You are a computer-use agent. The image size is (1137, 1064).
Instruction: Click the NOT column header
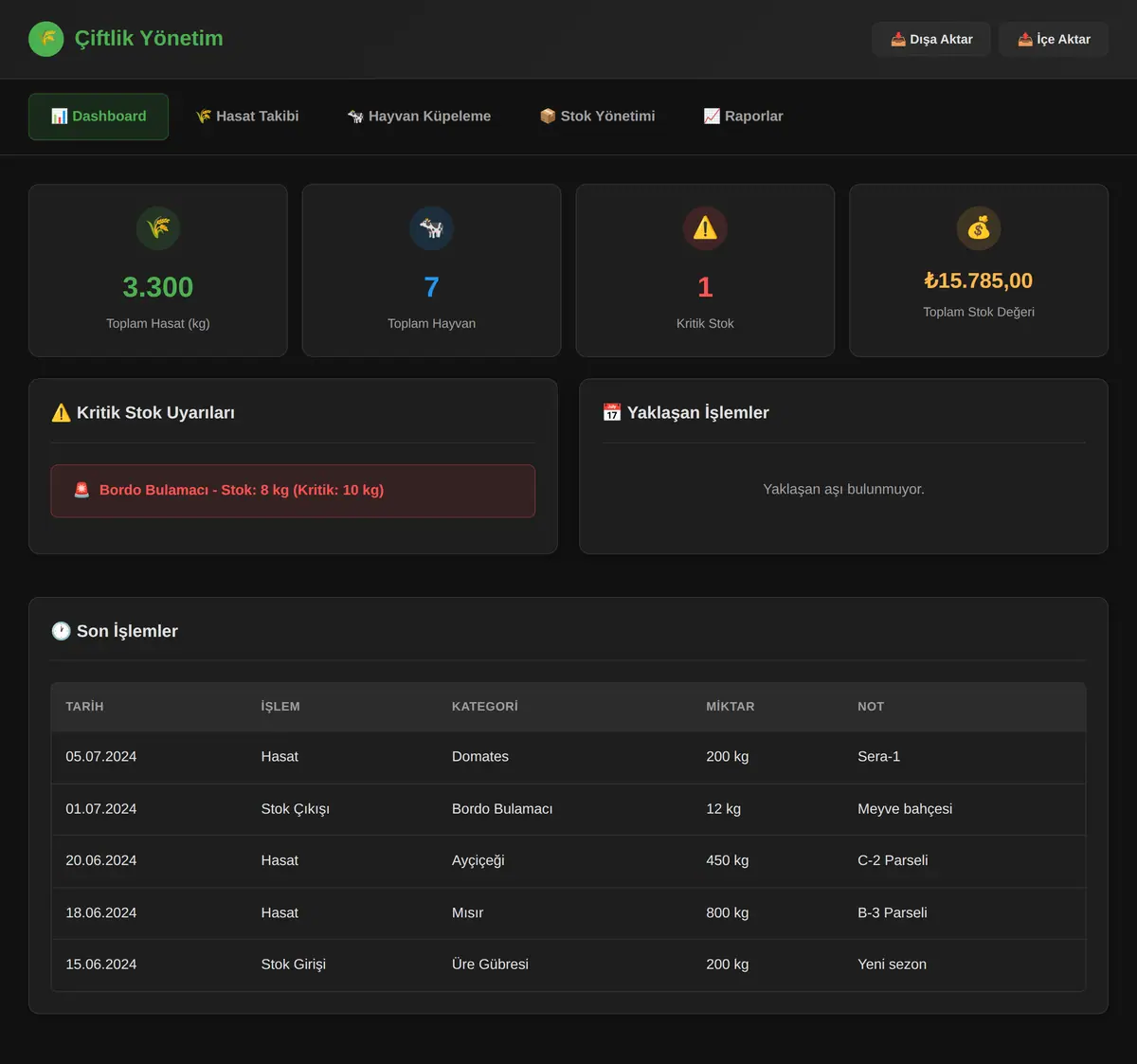[x=871, y=707]
